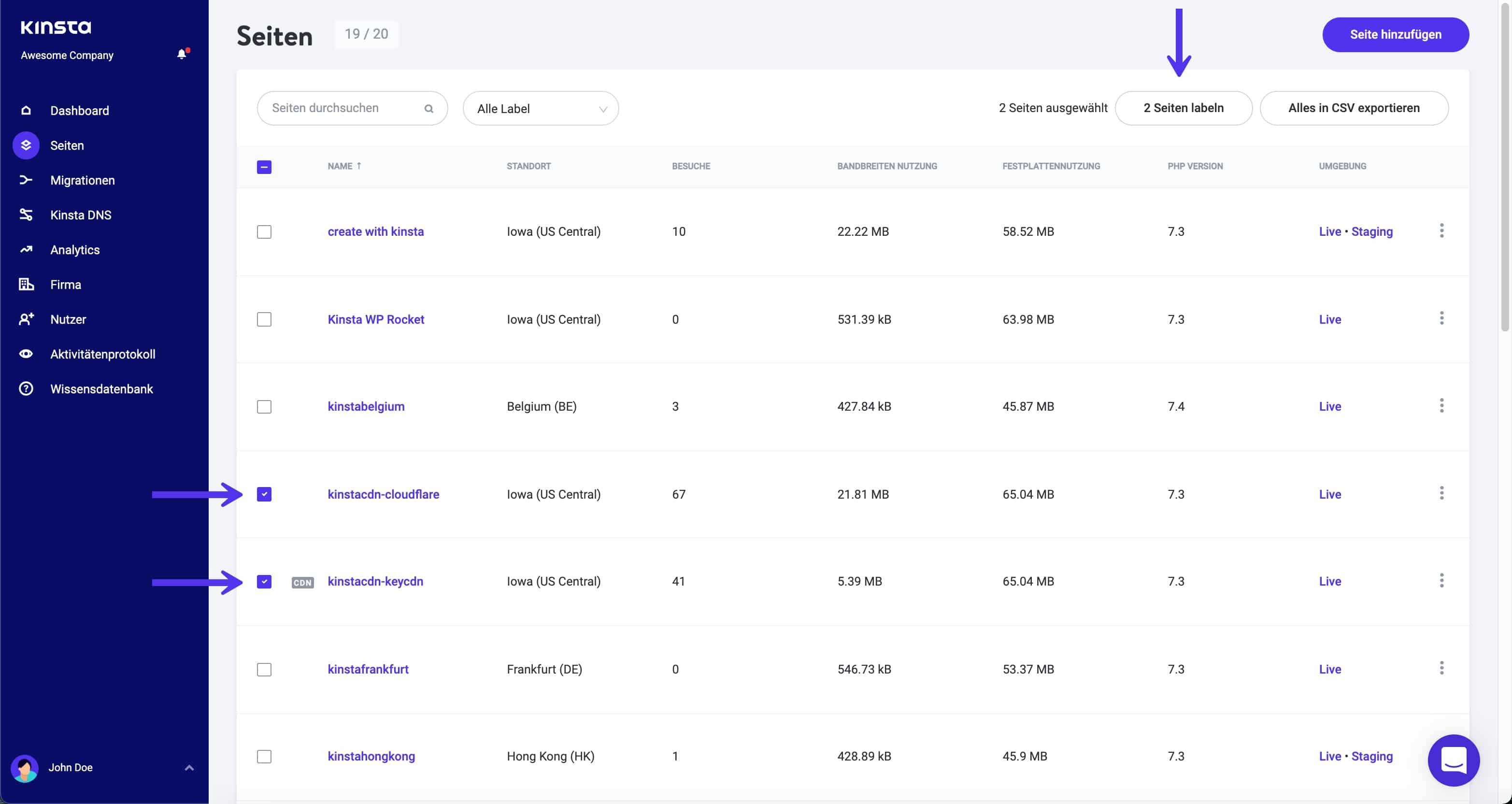Open actions menu for Kinsta WP Rocket
The width and height of the screenshot is (1512, 804).
[x=1441, y=318]
